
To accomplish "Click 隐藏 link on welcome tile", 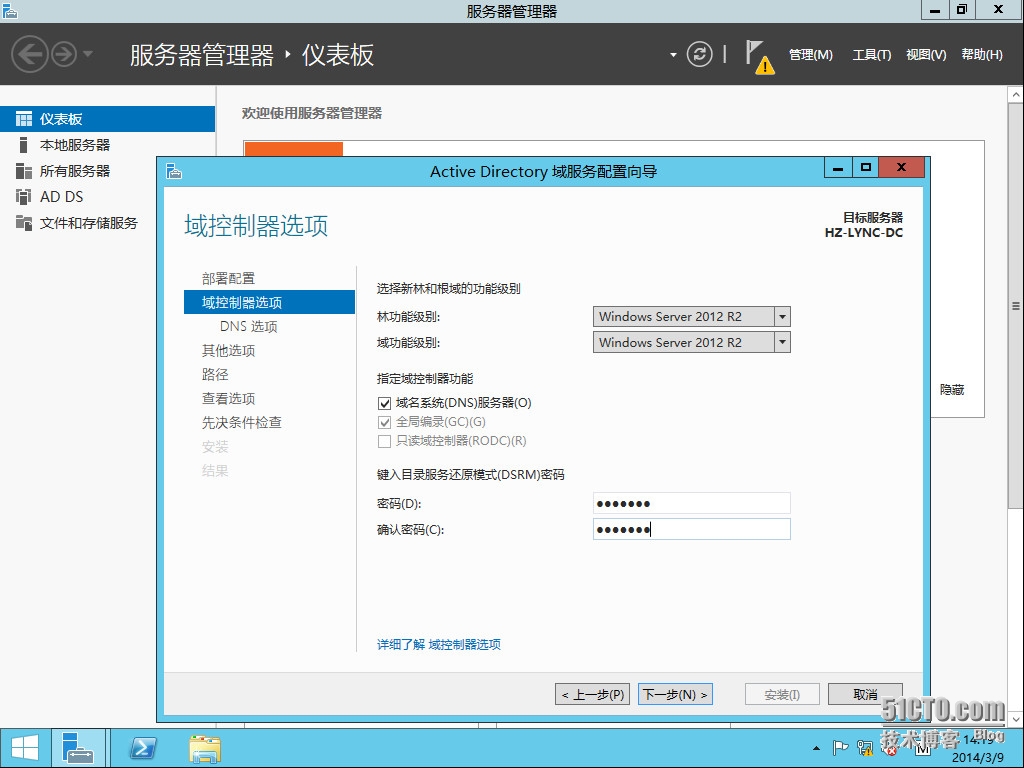I will (952, 390).
